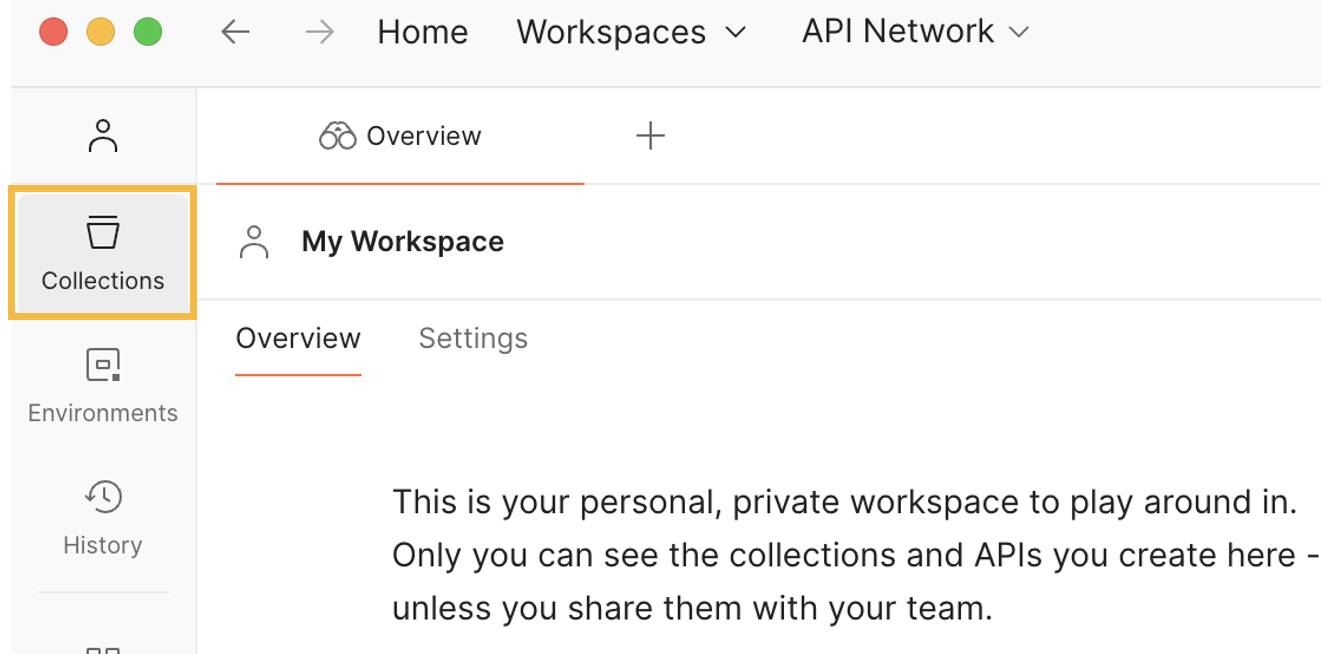Click the person icon beside My Workspace

pyautogui.click(x=254, y=242)
